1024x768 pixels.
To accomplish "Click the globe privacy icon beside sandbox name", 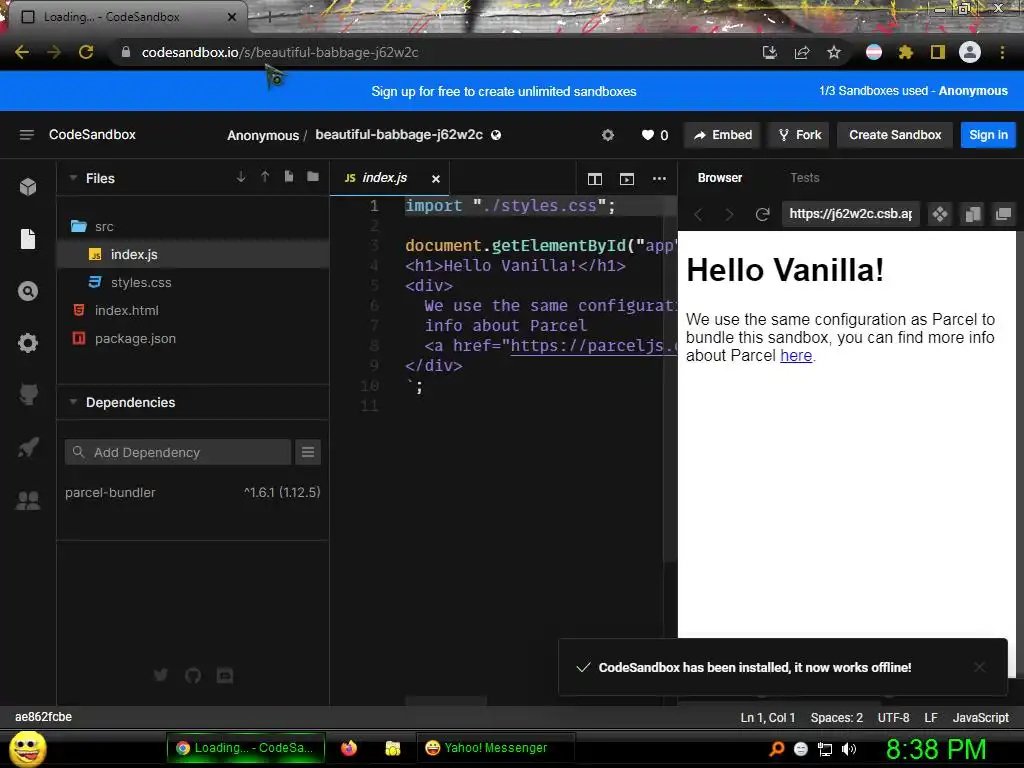I will (x=496, y=135).
